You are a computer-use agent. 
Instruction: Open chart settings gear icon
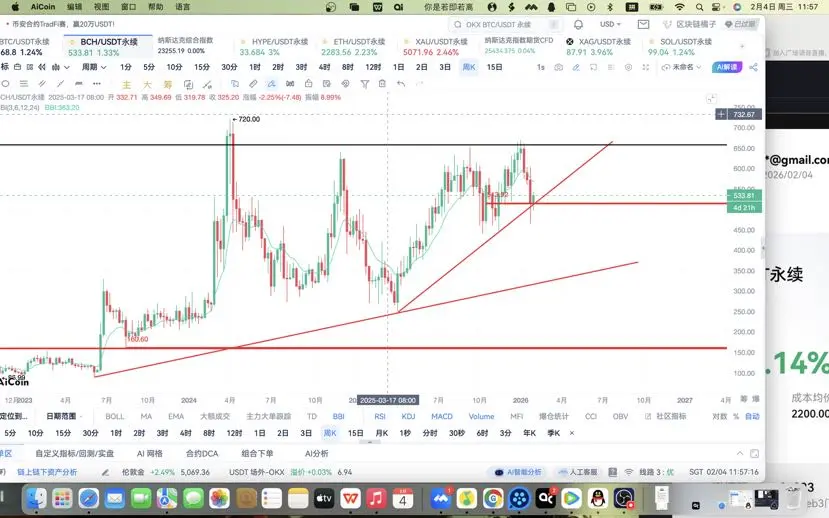tap(628, 67)
